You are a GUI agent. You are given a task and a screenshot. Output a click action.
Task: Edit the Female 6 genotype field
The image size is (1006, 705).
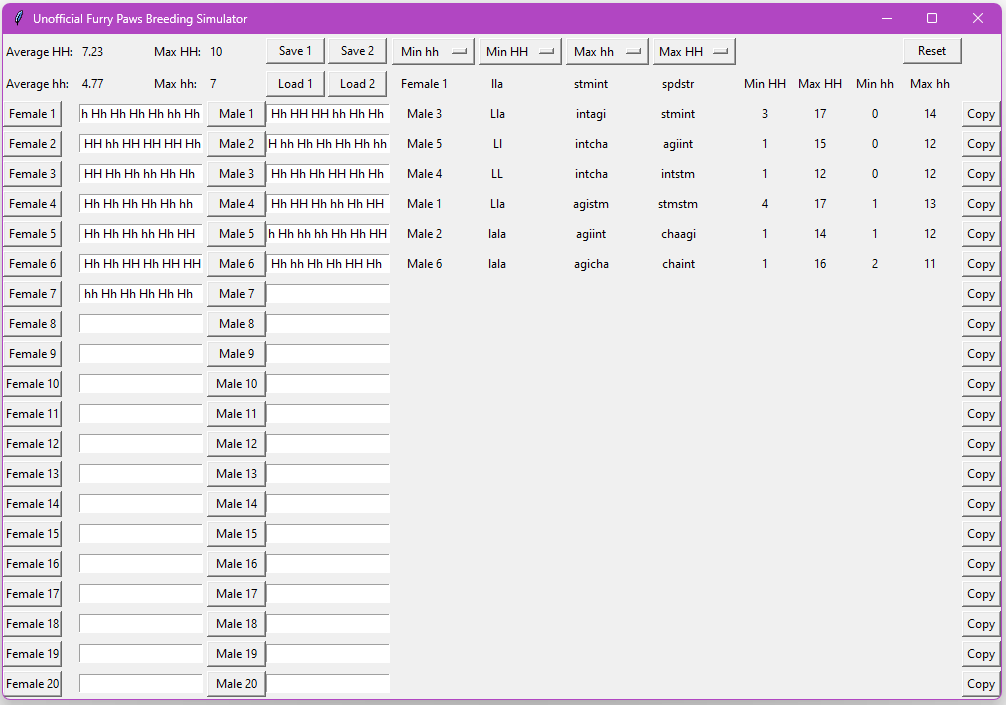[141, 264]
